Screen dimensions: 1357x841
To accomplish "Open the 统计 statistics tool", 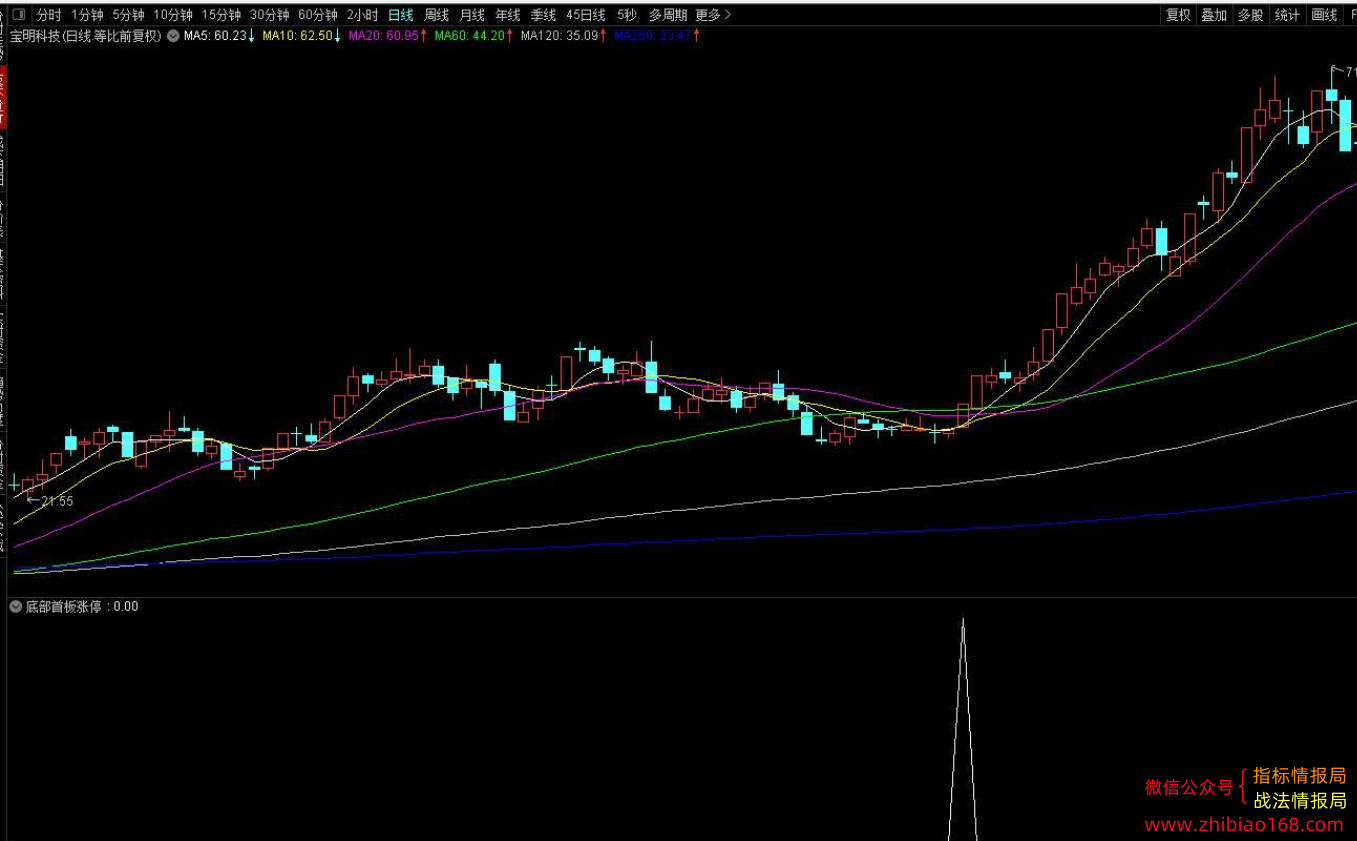I will 1287,15.
